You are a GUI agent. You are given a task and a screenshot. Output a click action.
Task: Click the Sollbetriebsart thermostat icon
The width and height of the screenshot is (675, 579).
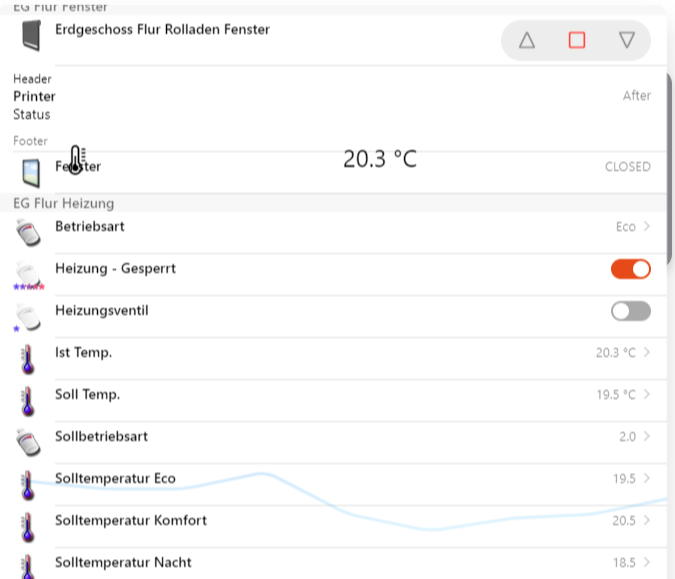[30, 442]
